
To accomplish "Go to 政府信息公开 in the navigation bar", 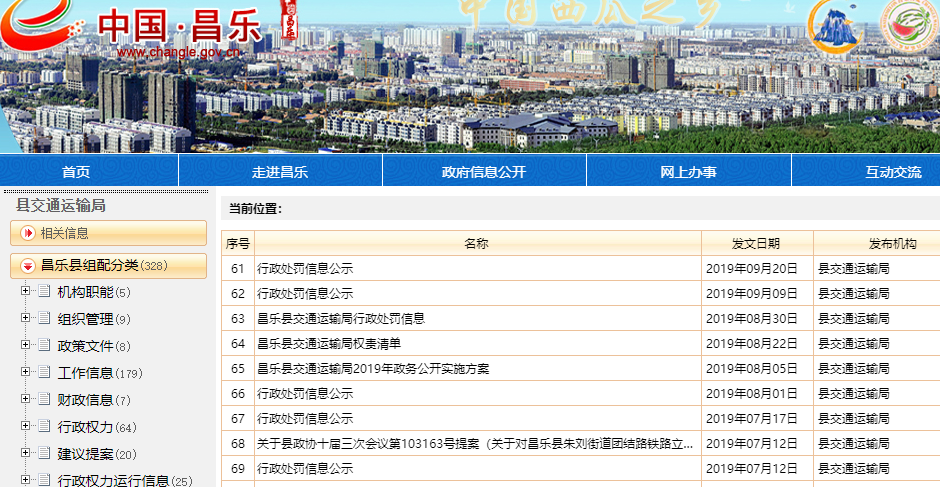I will 483,171.
